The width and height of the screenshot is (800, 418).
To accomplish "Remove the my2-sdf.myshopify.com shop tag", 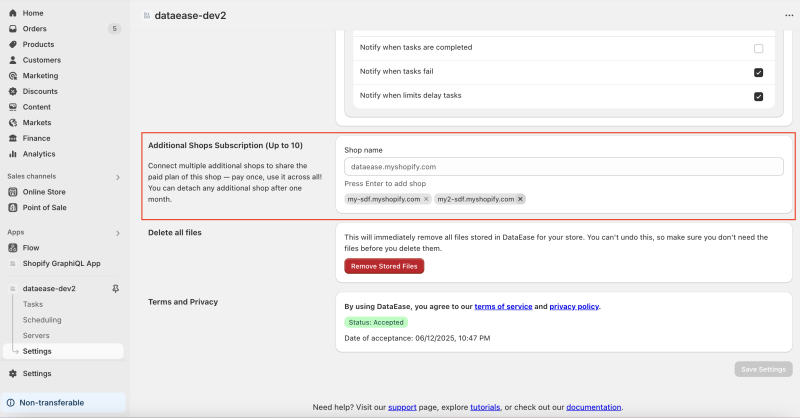I will pos(520,199).
